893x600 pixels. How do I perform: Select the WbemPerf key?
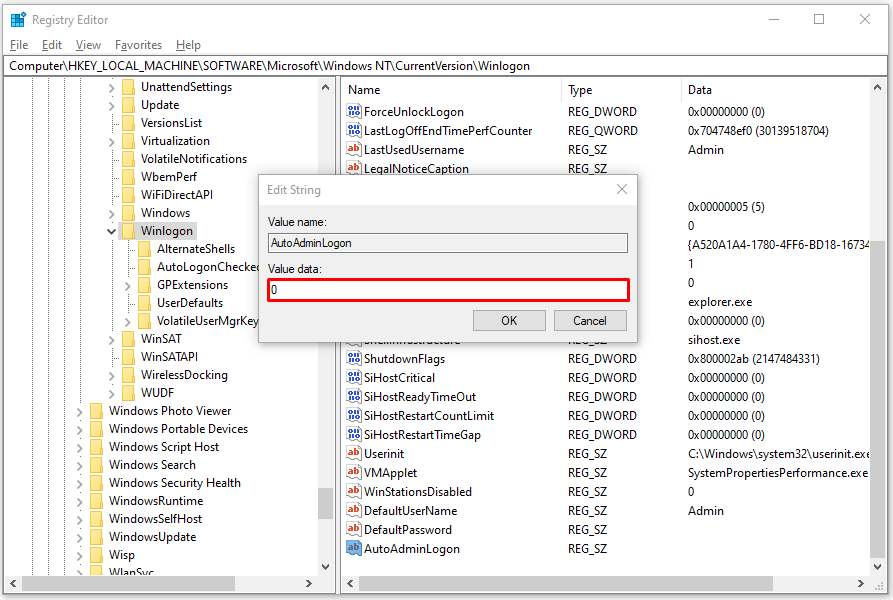(x=169, y=177)
